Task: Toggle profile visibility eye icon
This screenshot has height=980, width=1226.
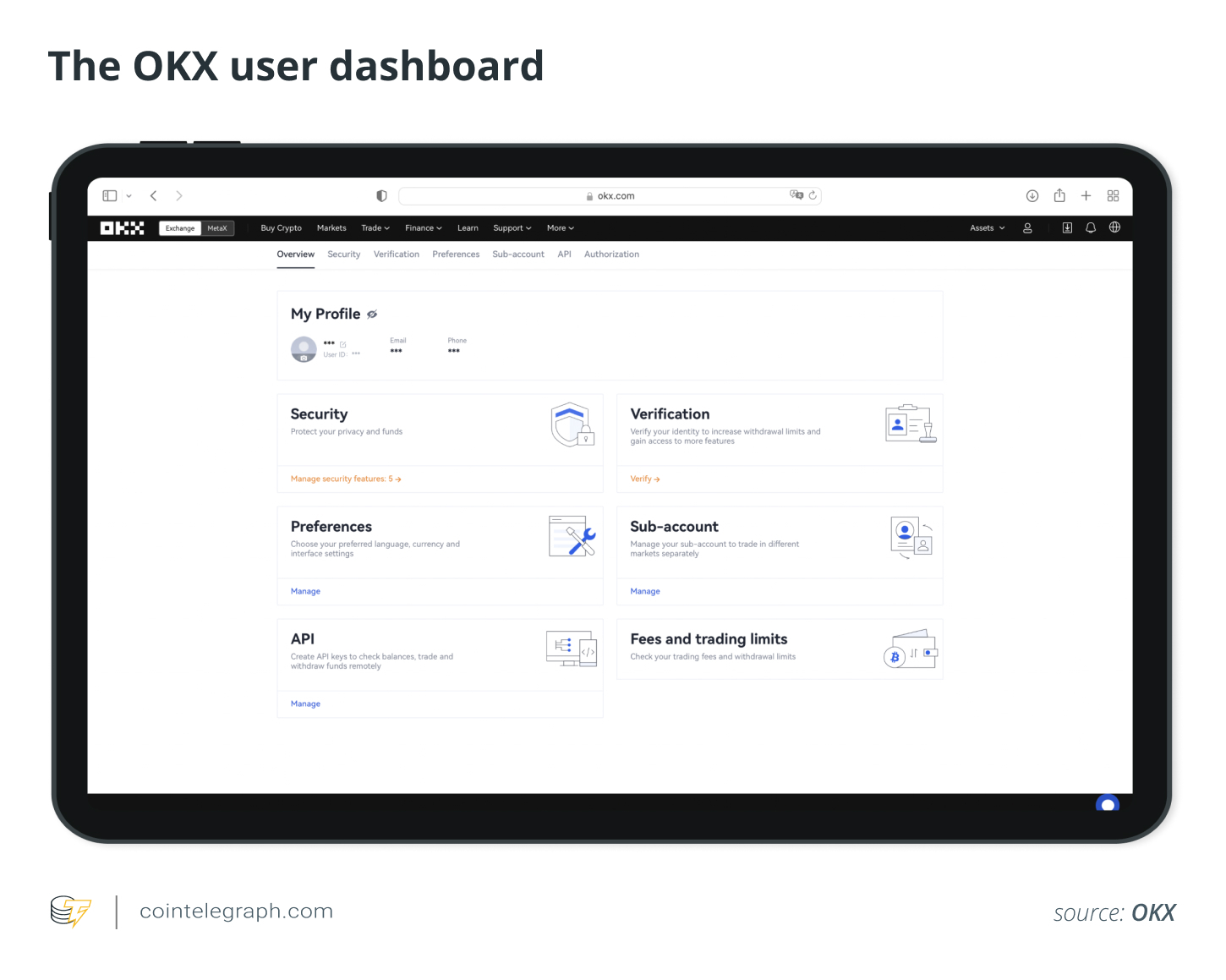Action: 372,315
